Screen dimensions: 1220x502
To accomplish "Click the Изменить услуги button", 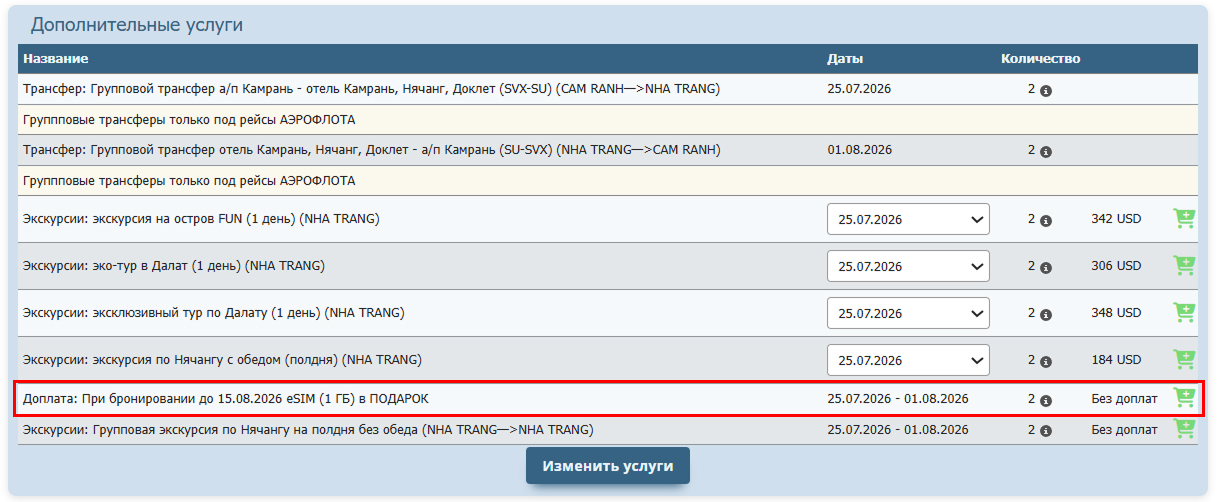I will point(608,466).
